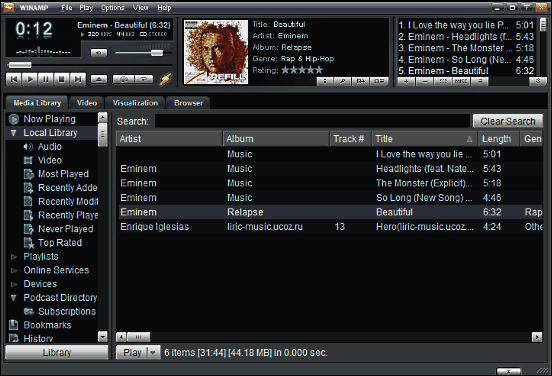
Task: Click the Add playlist button (plus)
Action: [x=406, y=81]
